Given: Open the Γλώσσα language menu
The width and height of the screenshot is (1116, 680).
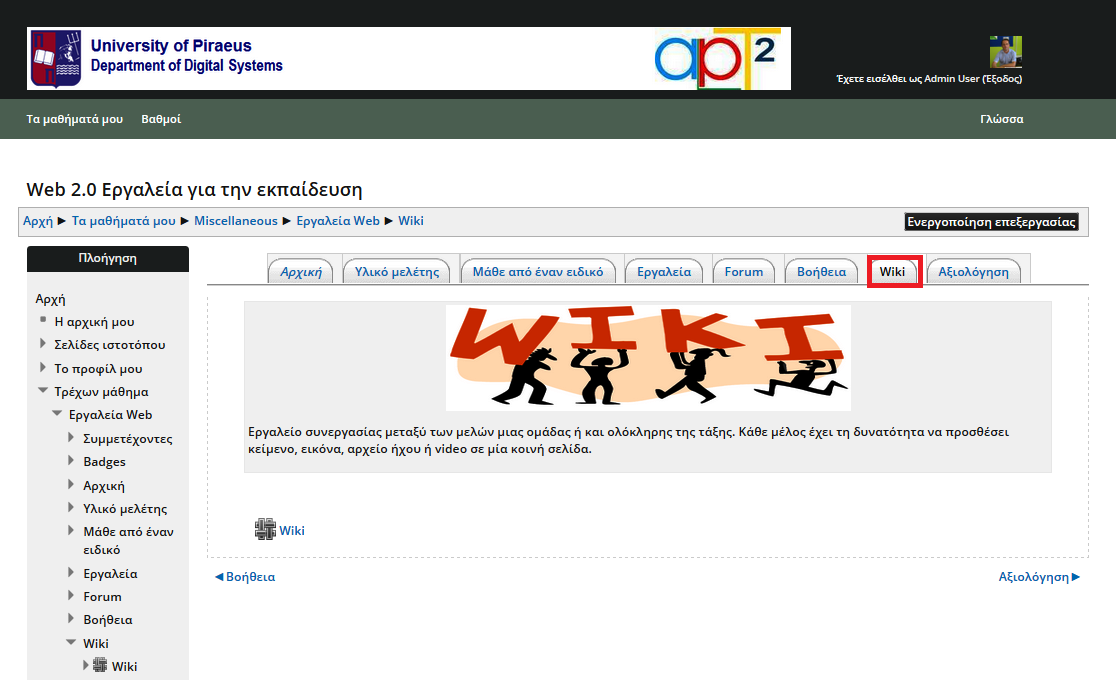Looking at the screenshot, I should click(1001, 119).
